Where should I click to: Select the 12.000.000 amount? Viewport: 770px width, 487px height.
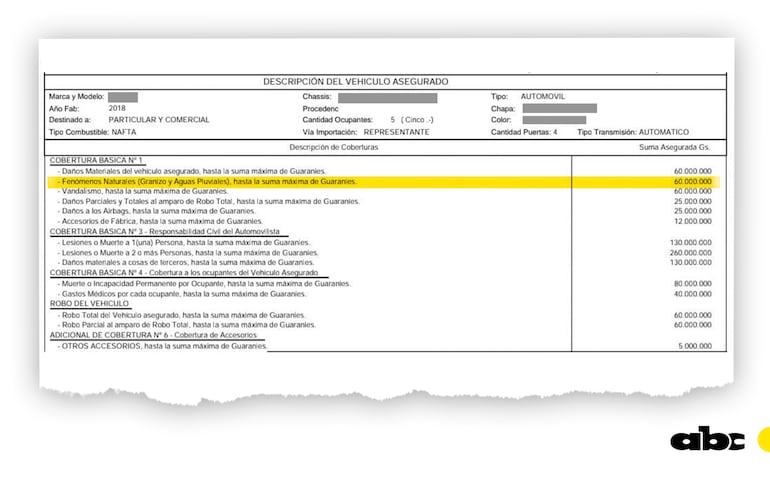coord(692,221)
